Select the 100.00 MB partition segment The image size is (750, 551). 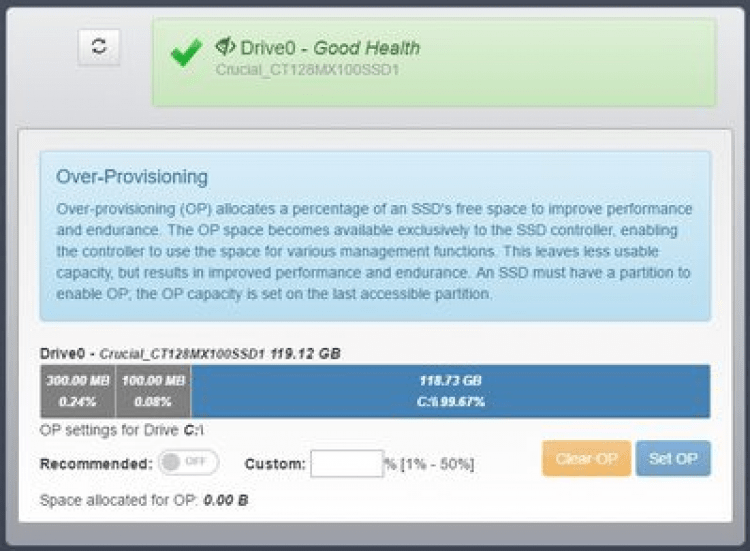tap(153, 390)
